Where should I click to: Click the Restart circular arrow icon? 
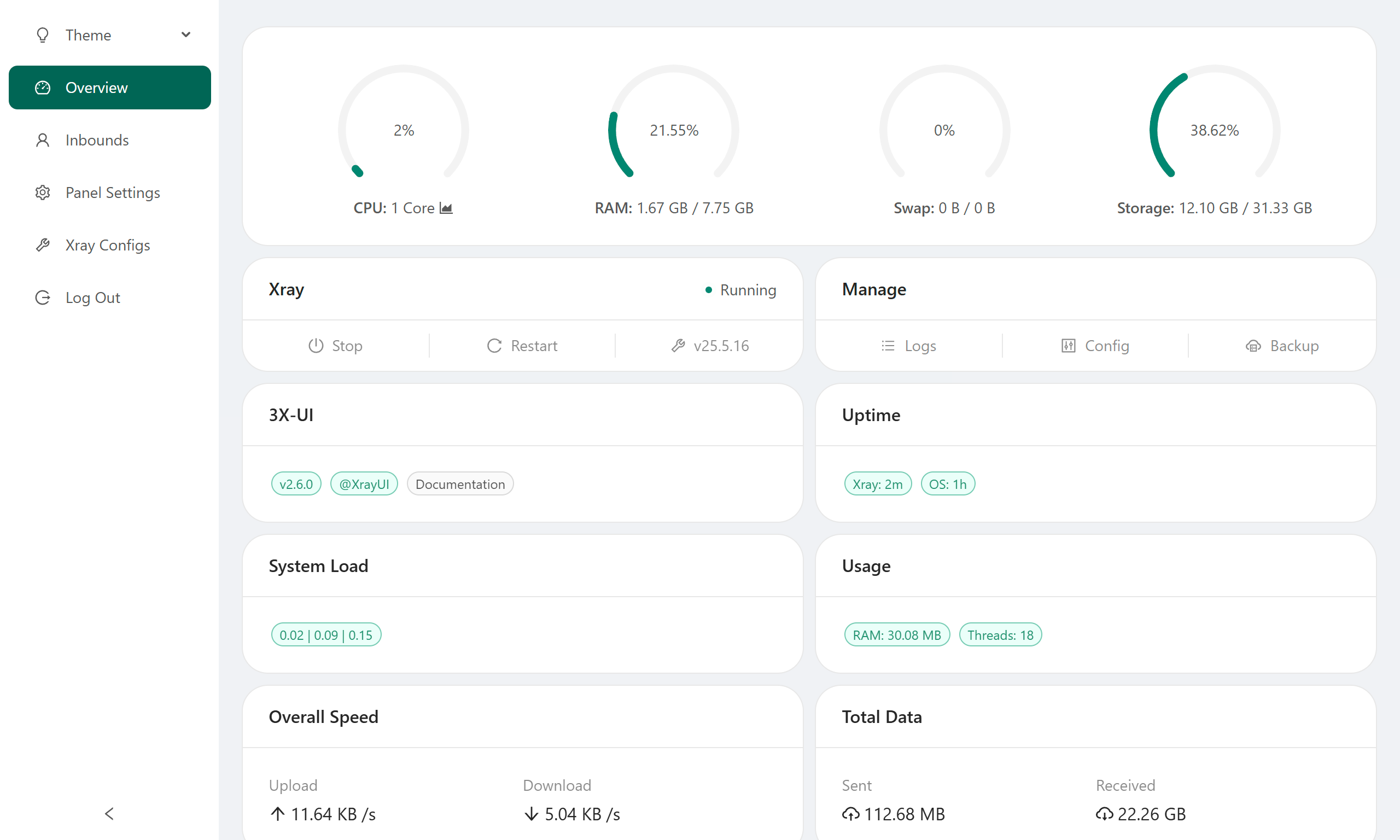494,345
